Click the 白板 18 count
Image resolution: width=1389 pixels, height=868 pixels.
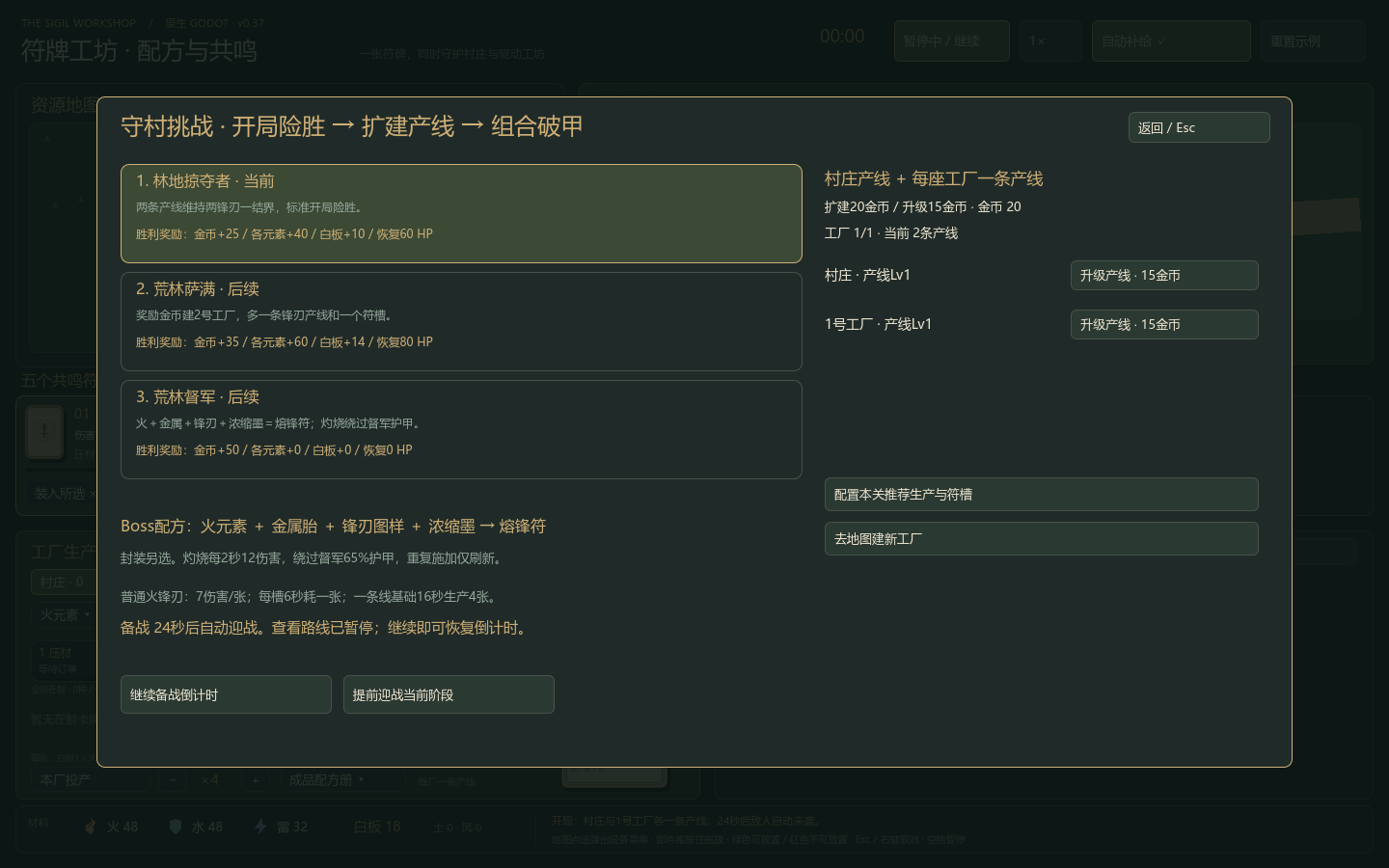[x=377, y=827]
